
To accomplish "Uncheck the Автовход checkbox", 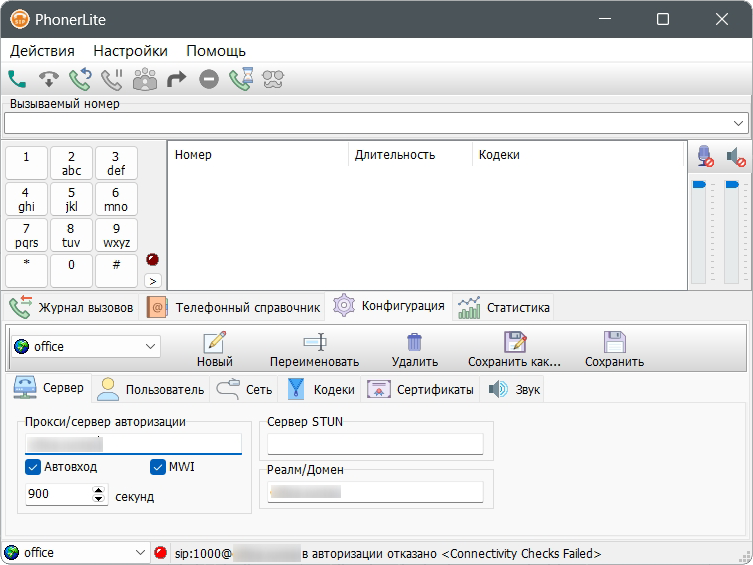I will [33, 467].
